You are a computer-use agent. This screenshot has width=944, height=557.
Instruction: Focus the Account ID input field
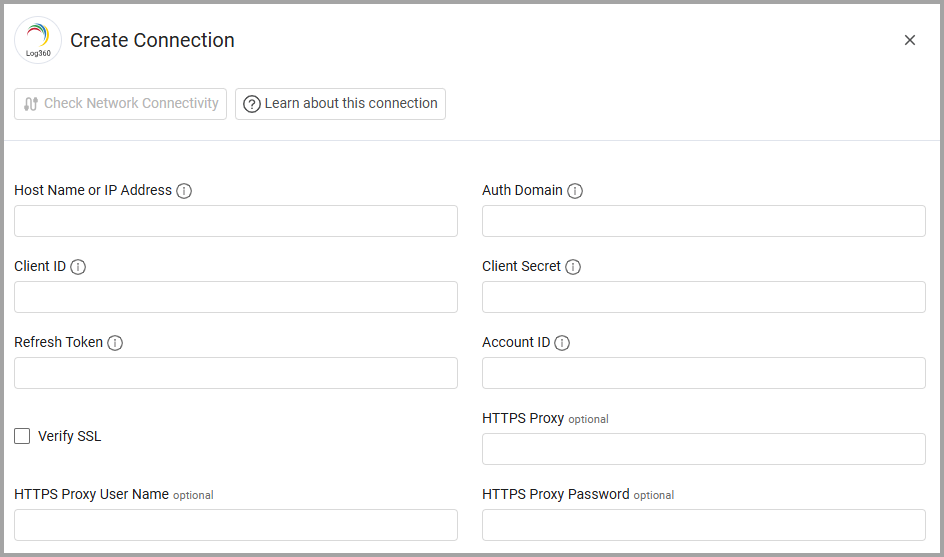click(x=704, y=373)
